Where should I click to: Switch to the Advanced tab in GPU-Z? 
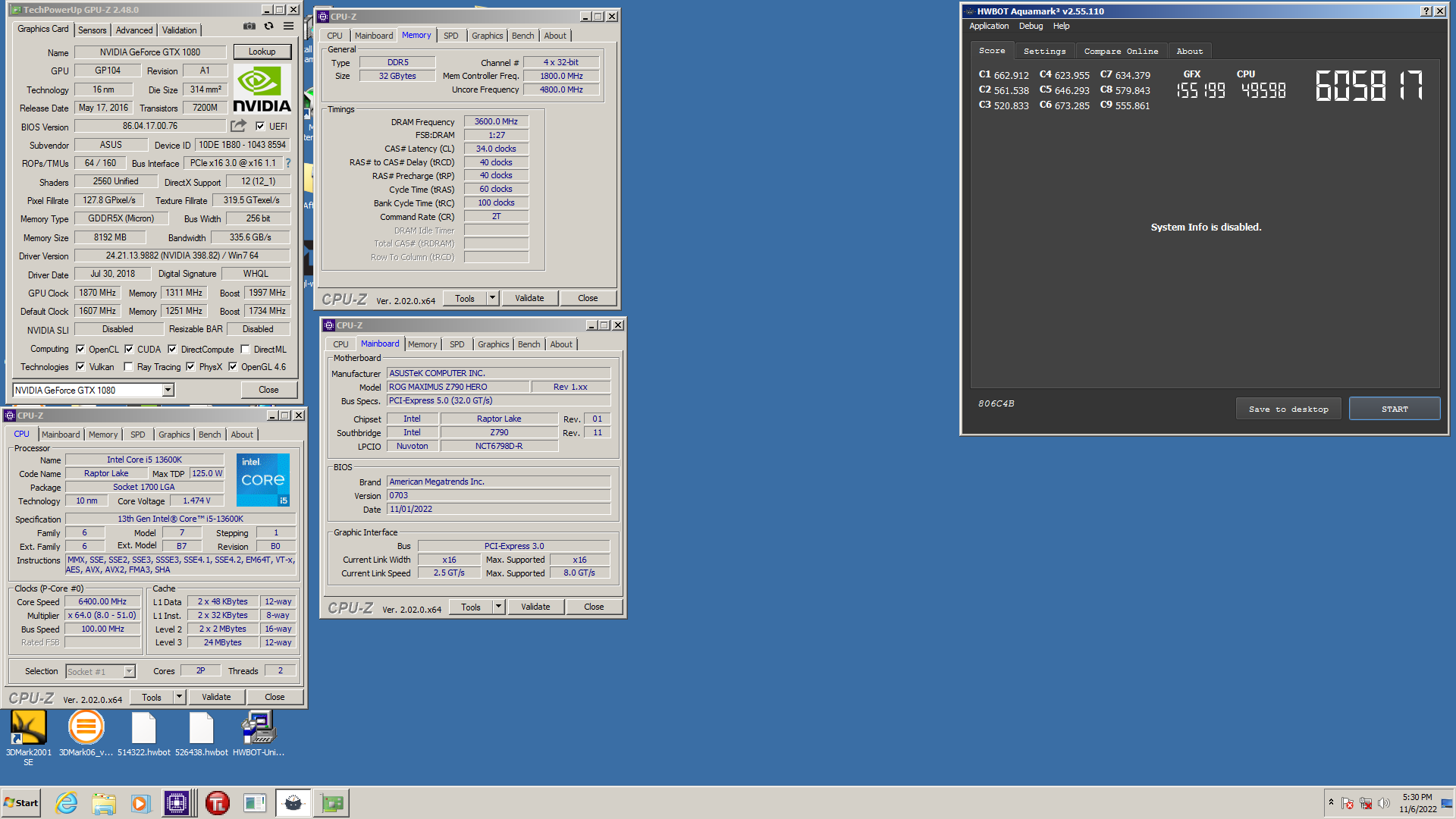(134, 30)
